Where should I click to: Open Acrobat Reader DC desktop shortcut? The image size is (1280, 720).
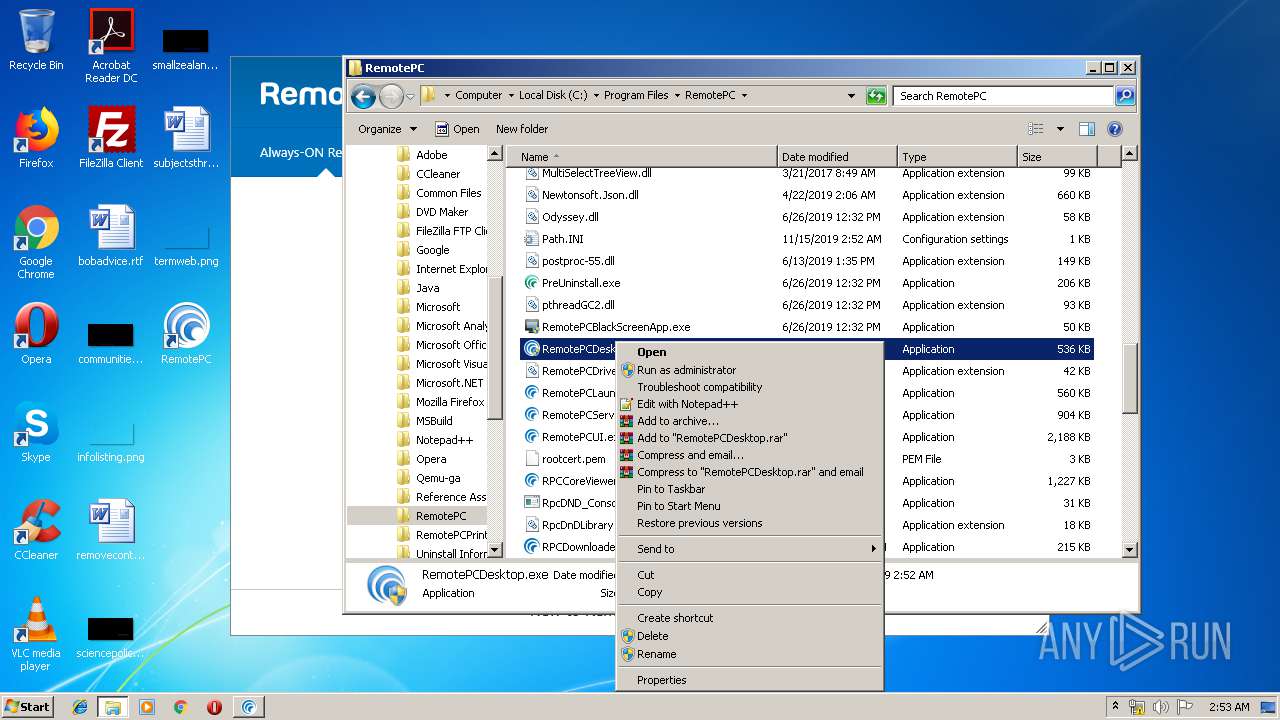pyautogui.click(x=111, y=46)
